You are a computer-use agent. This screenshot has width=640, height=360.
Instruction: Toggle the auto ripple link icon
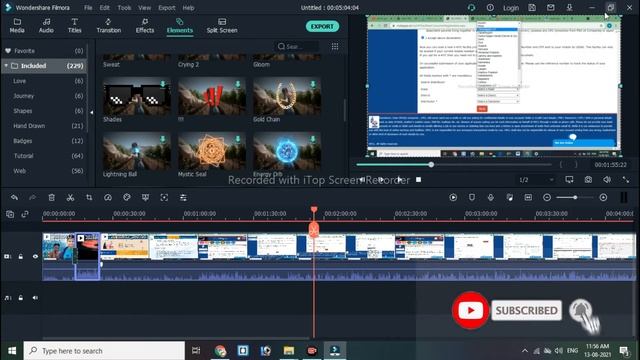(25, 214)
